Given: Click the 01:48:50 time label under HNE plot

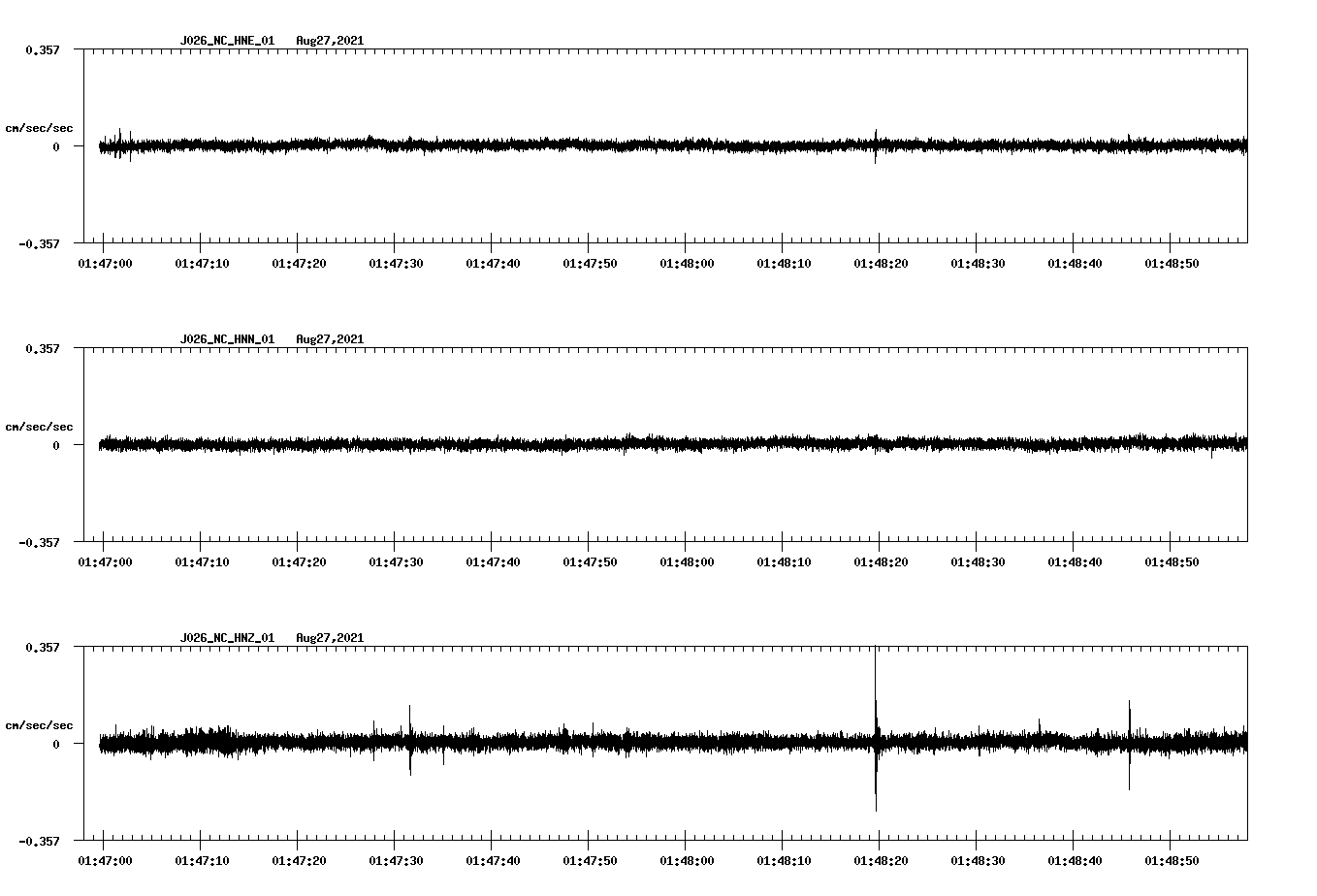Looking at the screenshot, I should click(x=1172, y=263).
